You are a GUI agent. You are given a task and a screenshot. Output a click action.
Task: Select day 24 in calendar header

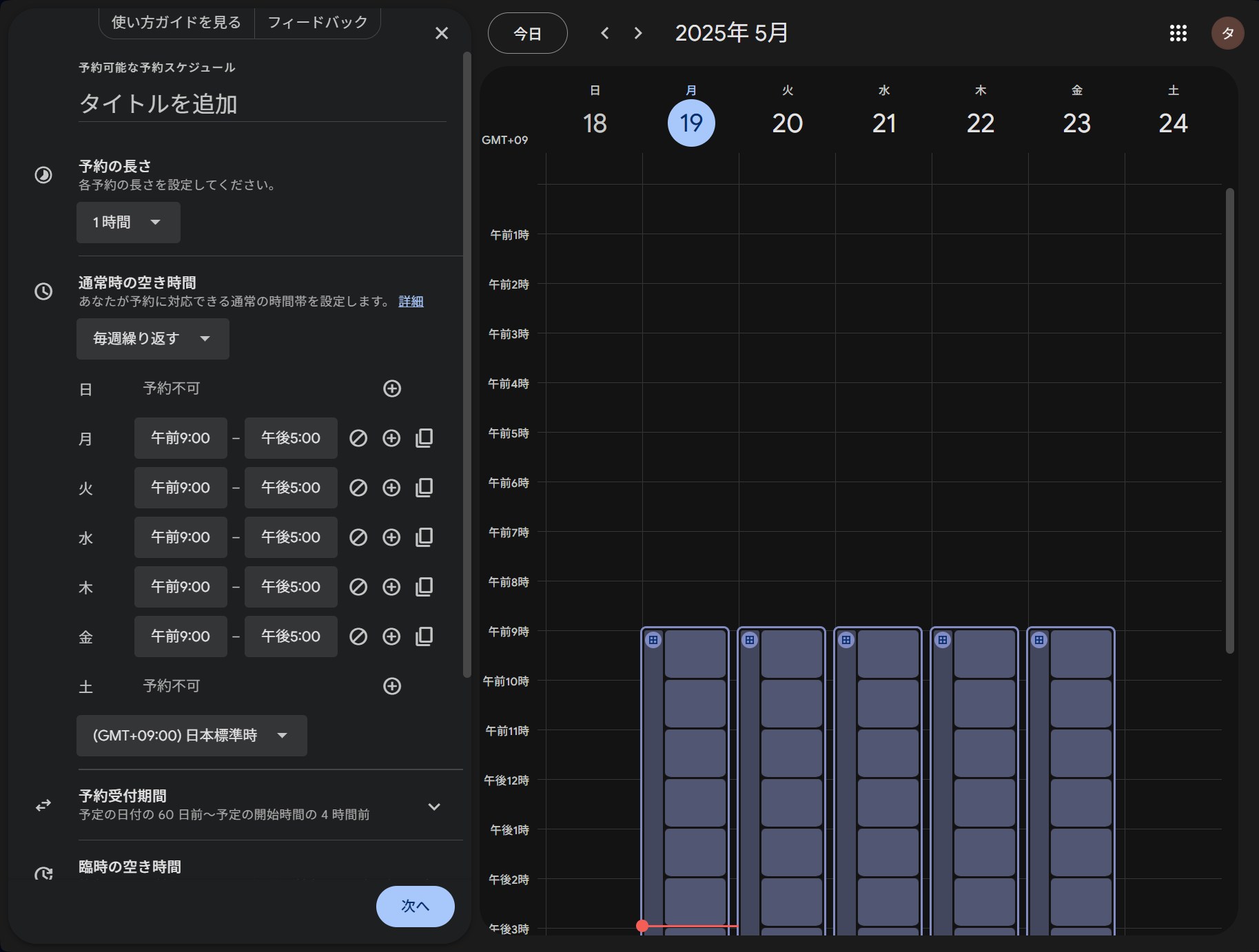pos(1174,123)
